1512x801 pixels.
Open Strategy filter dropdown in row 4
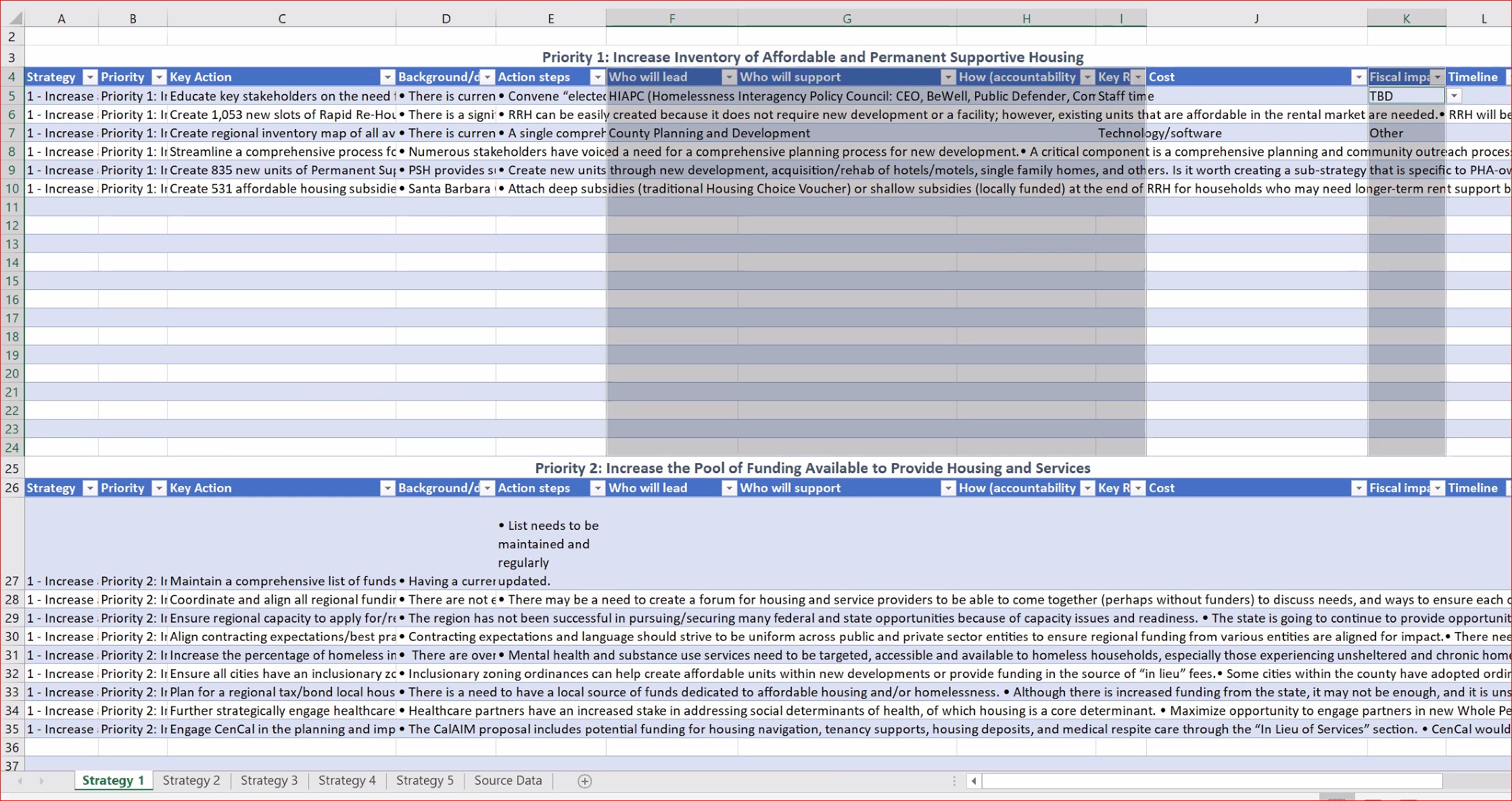[89, 77]
